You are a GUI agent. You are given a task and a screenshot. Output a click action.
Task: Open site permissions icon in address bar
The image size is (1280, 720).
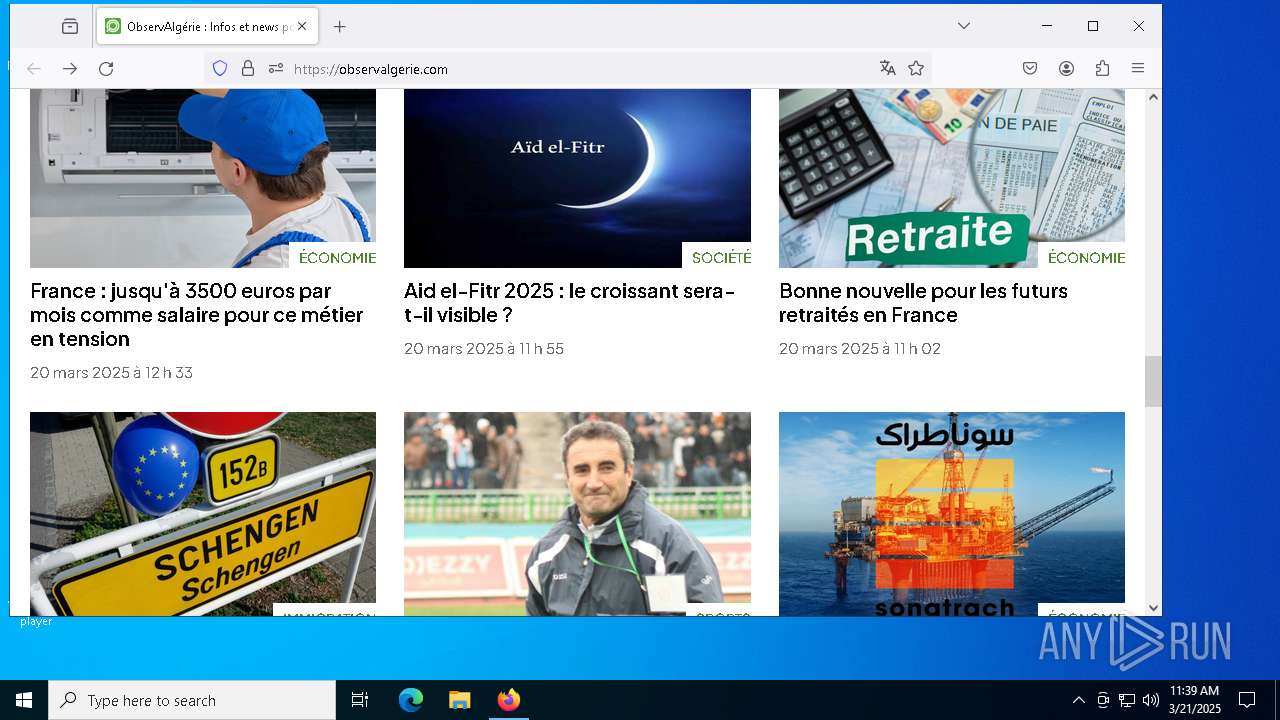pos(276,69)
